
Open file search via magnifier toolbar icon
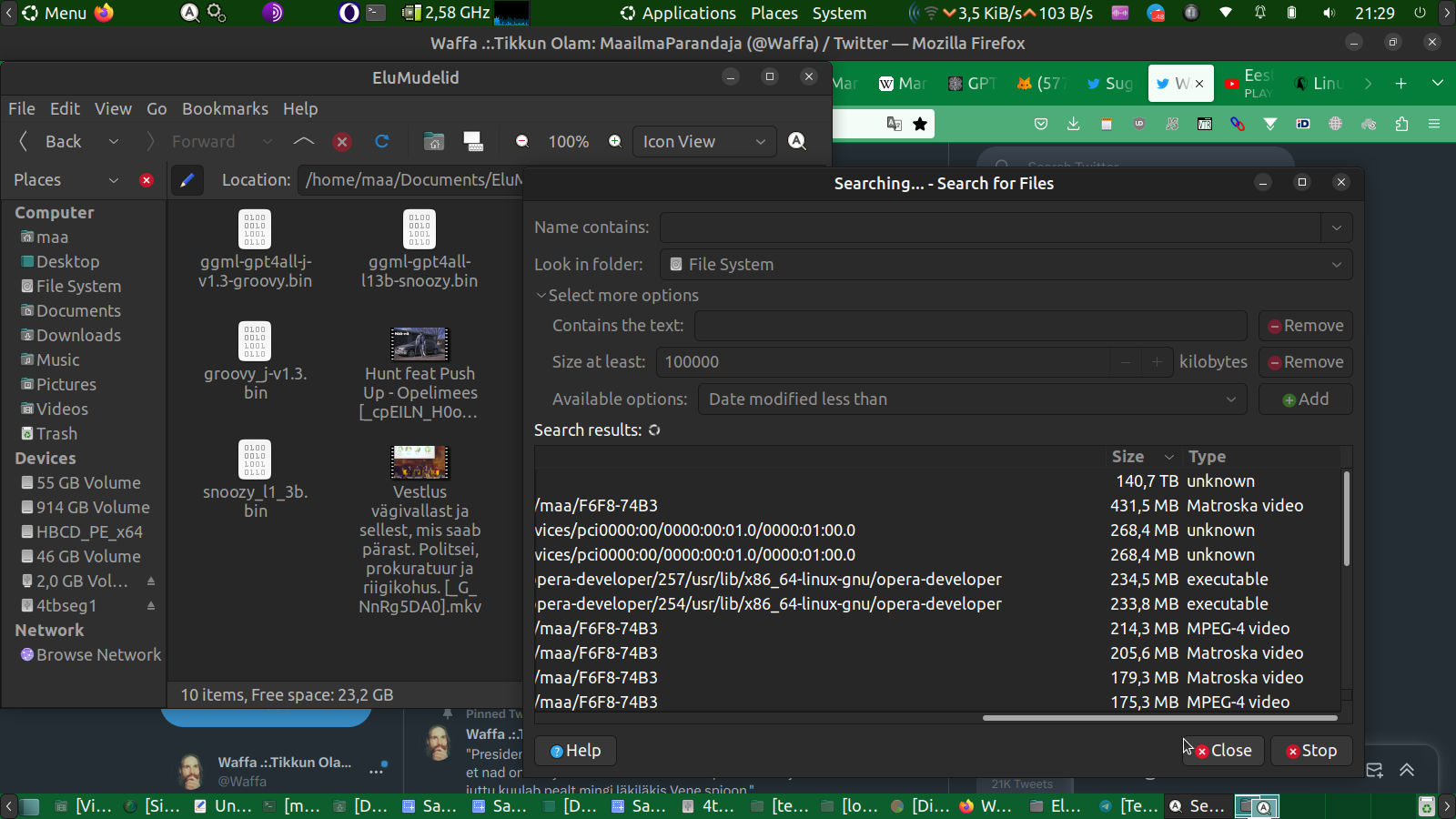pyautogui.click(x=797, y=141)
